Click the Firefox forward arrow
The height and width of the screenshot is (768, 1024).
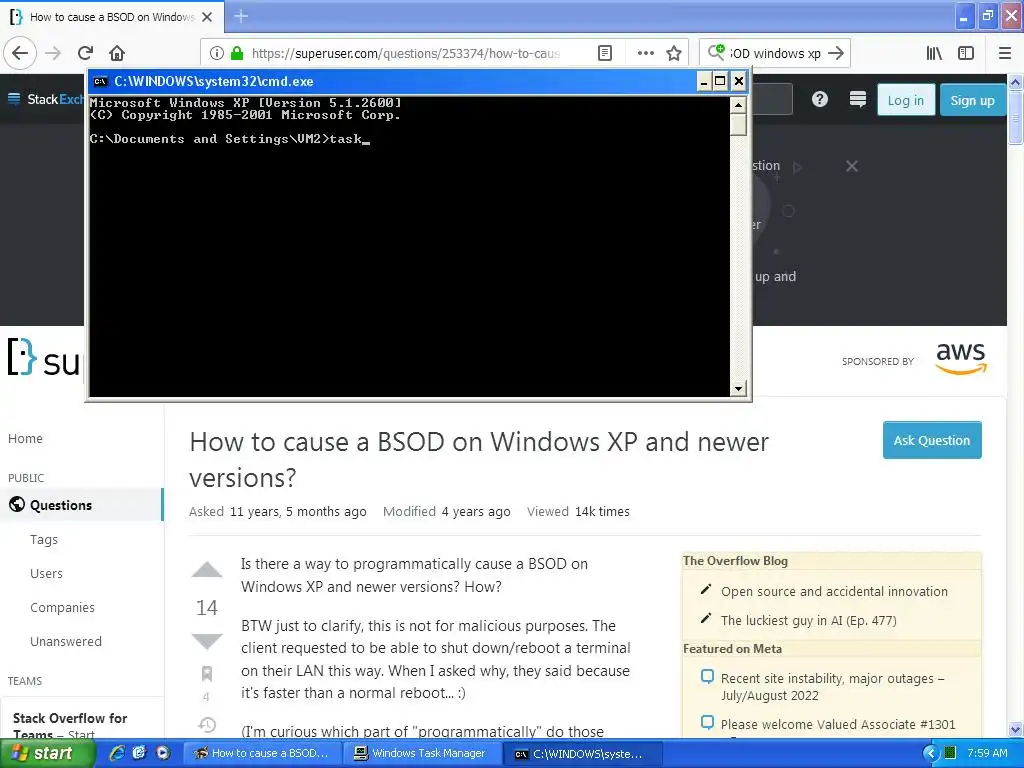pos(54,53)
